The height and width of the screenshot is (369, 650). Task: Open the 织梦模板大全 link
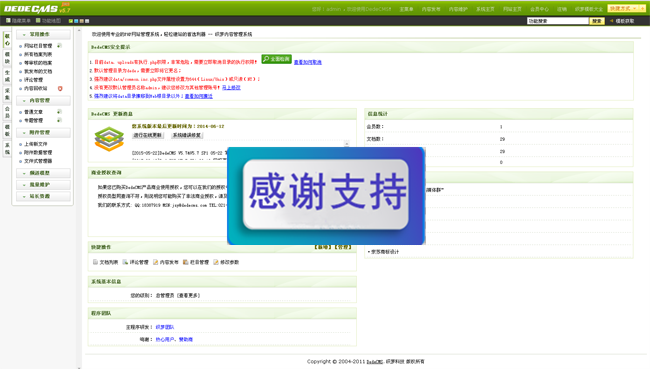[x=589, y=9]
